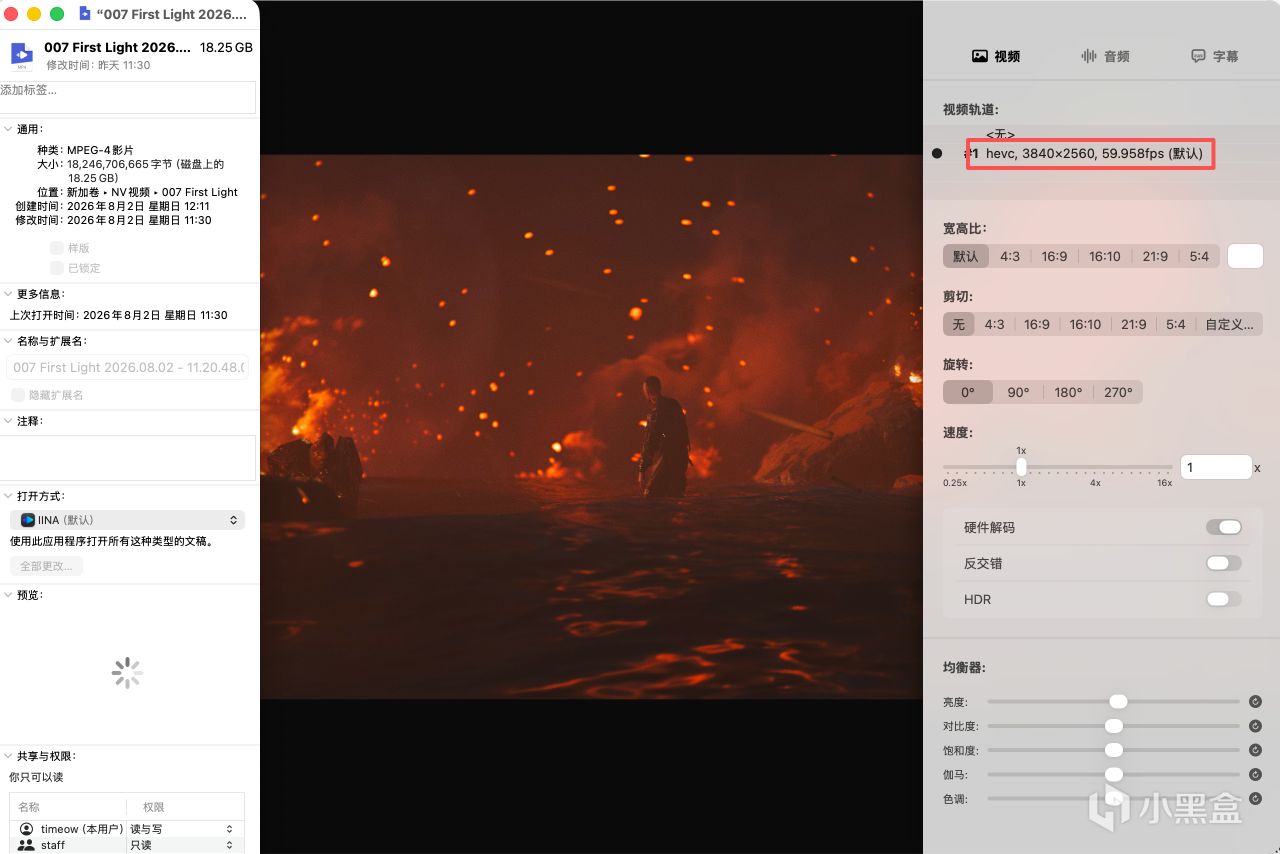The image size is (1280, 854).
Task: Check the 样版 checkbox
Action: click(57, 248)
